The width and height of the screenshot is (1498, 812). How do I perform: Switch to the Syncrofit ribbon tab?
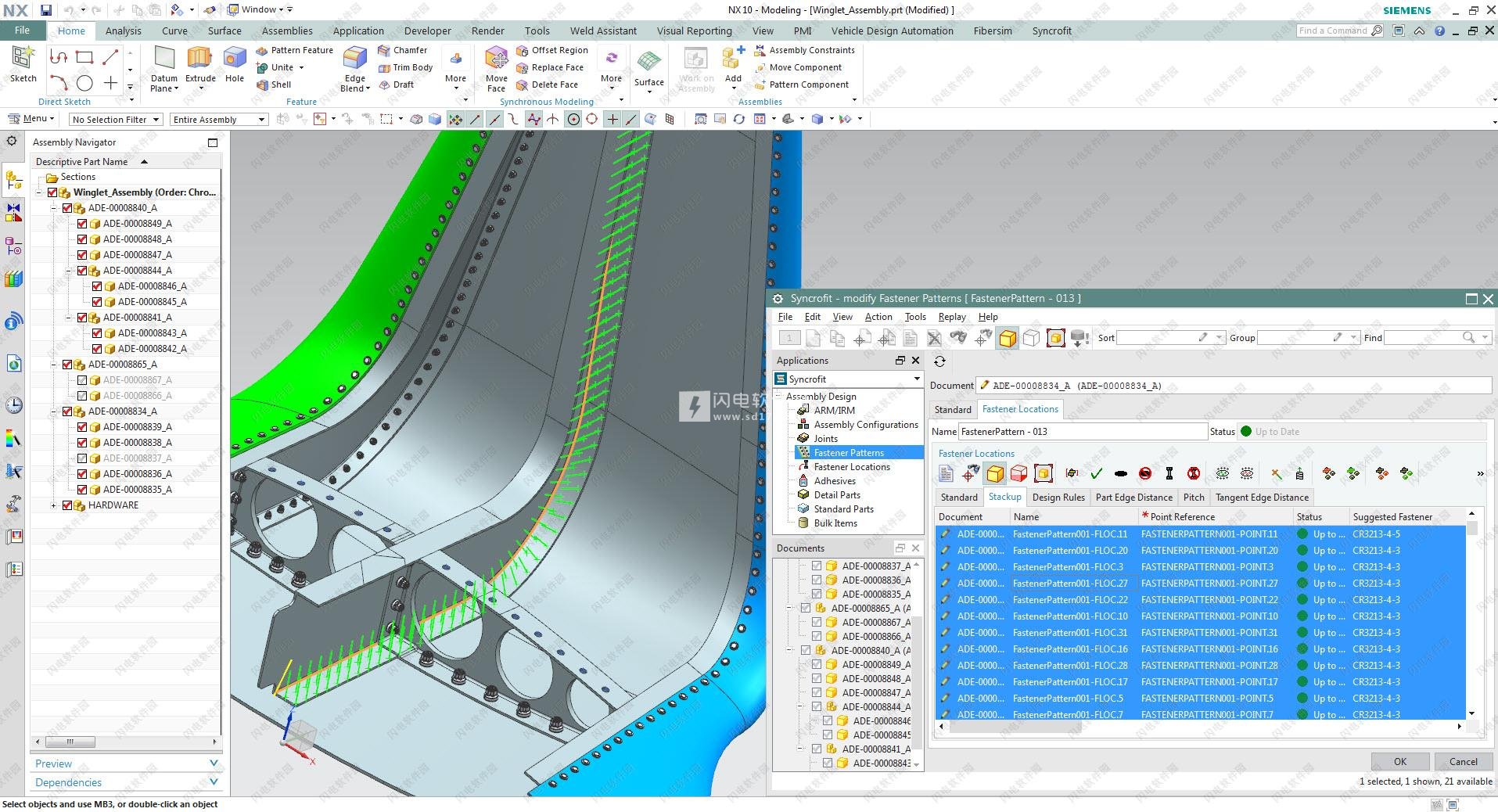[x=1051, y=31]
